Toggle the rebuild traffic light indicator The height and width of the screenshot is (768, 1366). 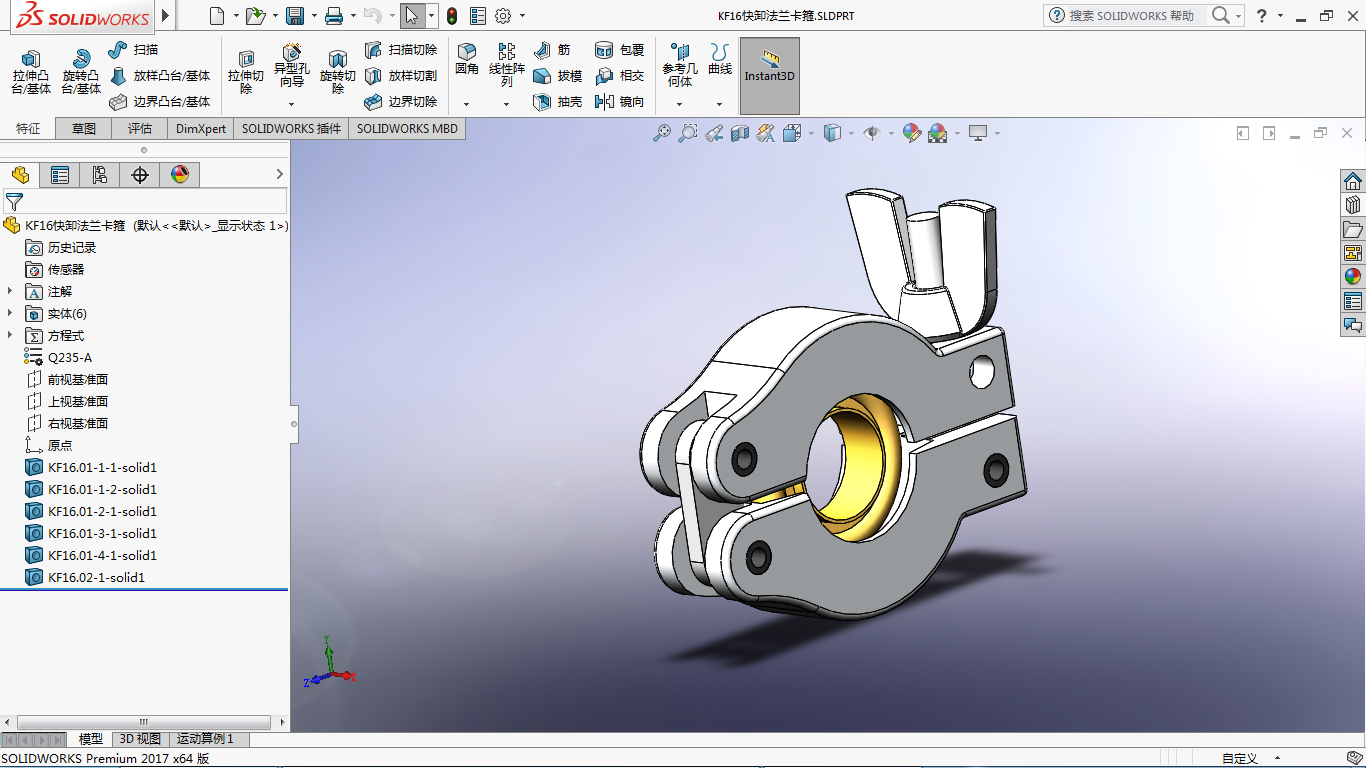click(452, 16)
